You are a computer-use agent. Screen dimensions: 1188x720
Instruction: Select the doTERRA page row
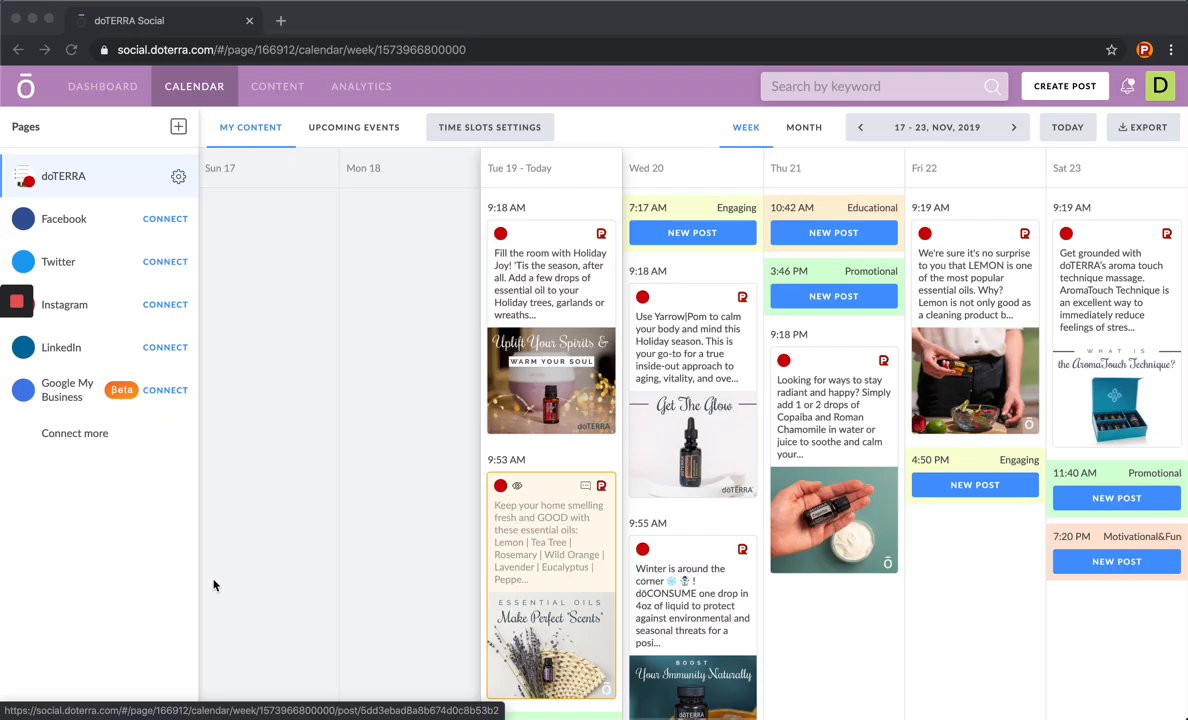click(99, 176)
